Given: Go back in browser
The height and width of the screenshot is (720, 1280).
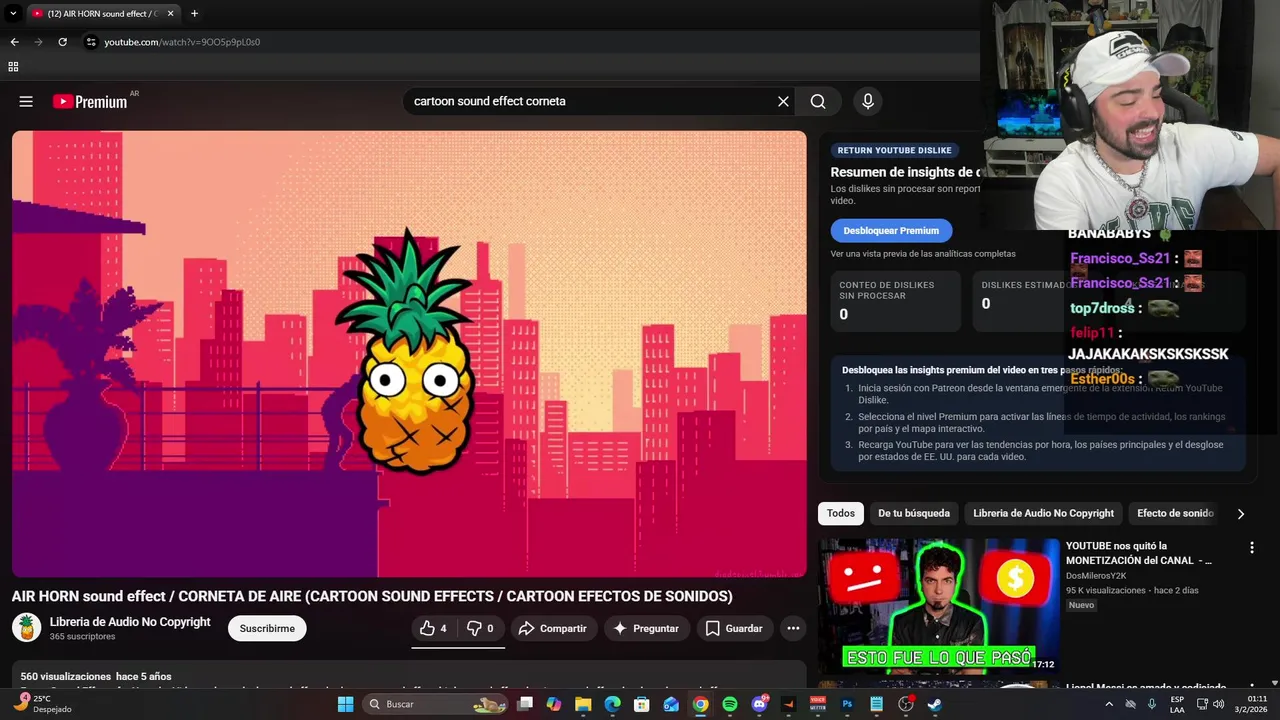Looking at the screenshot, I should 14,42.
